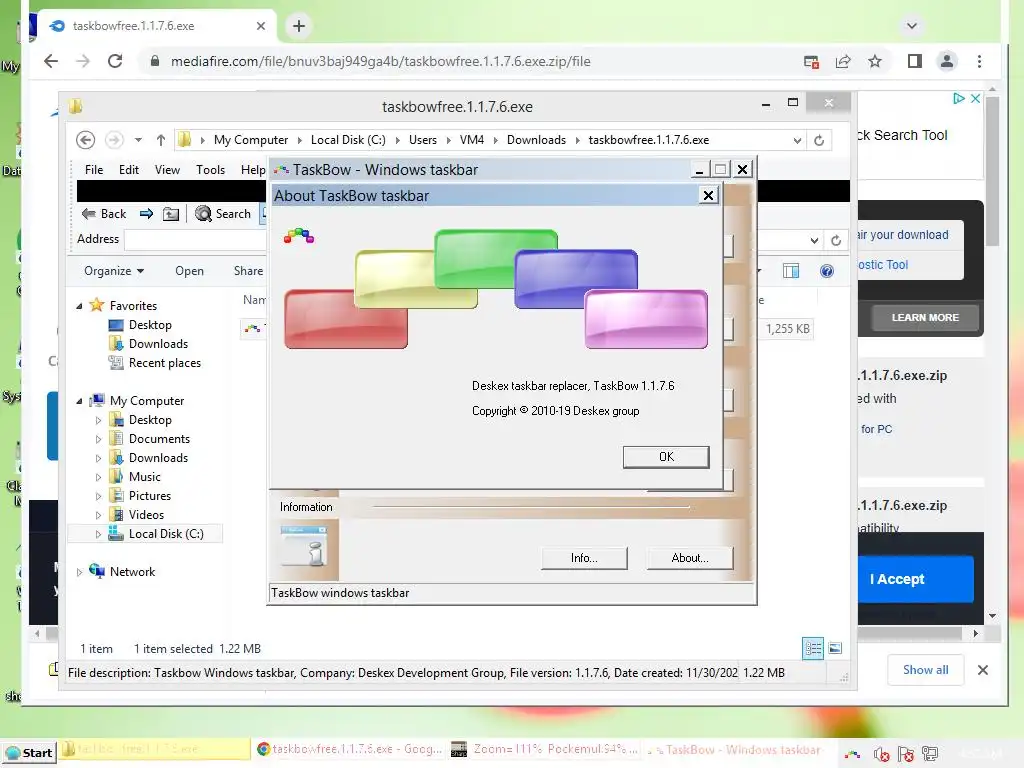The height and width of the screenshot is (768, 1024).
Task: Click explorer up arrow beside breadcrumb
Action: coord(161,140)
